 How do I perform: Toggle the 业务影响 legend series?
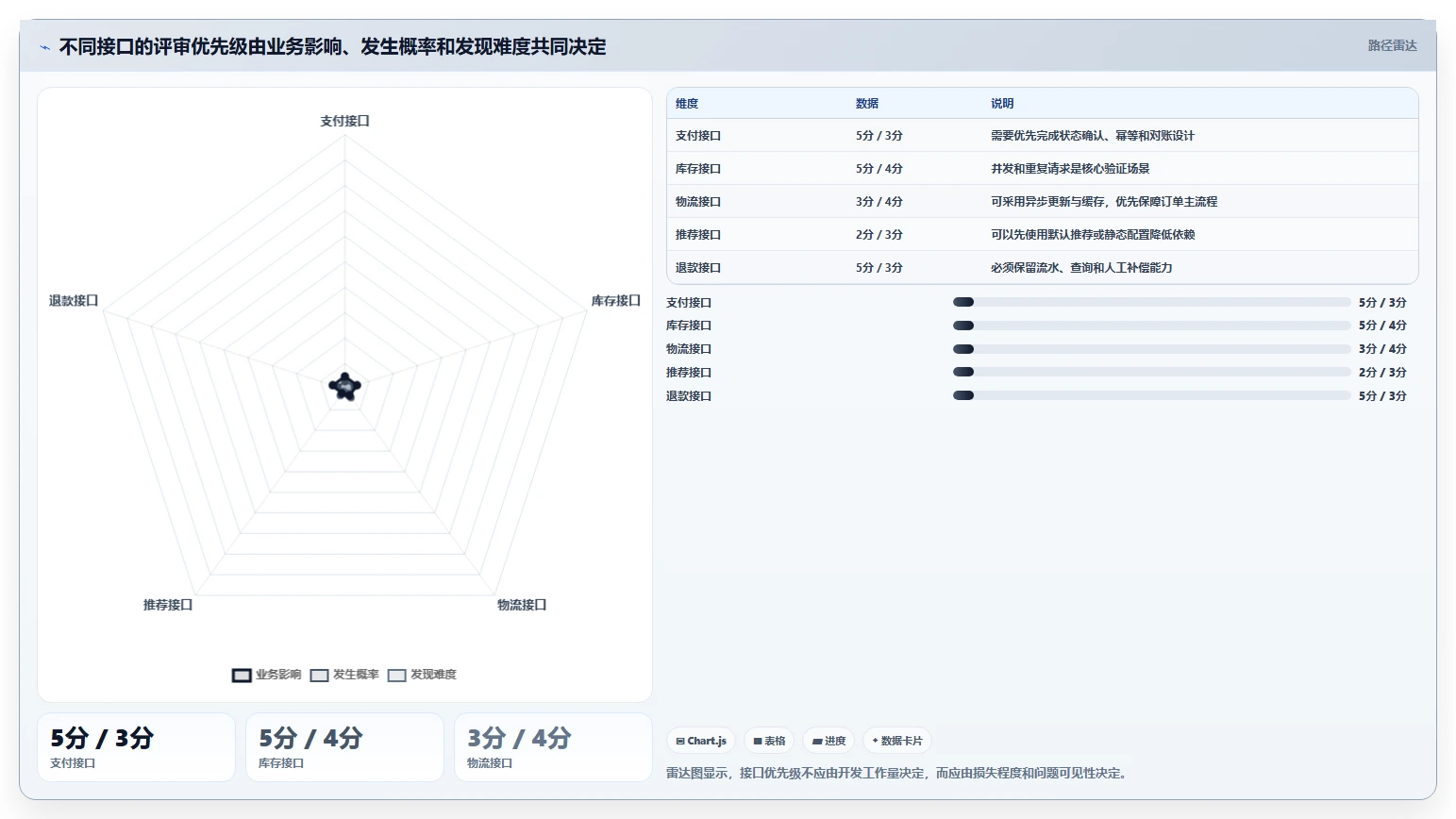267,675
